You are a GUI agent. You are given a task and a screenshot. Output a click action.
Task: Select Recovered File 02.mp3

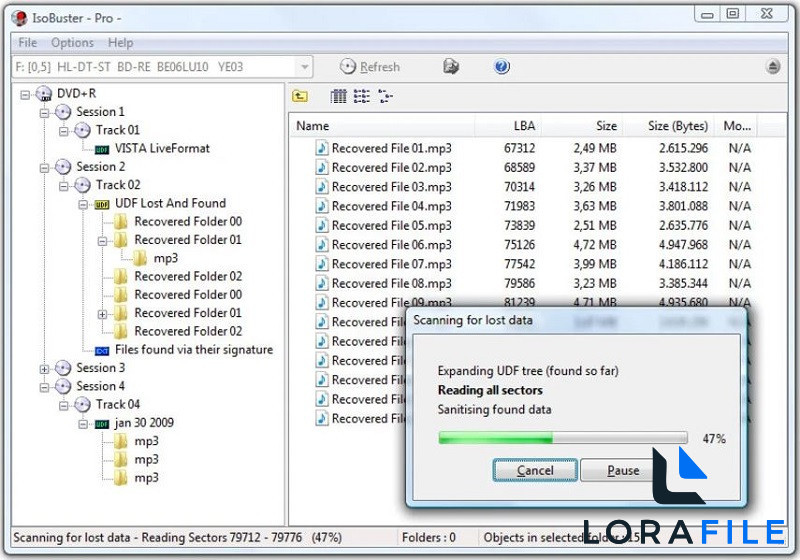pyautogui.click(x=391, y=168)
